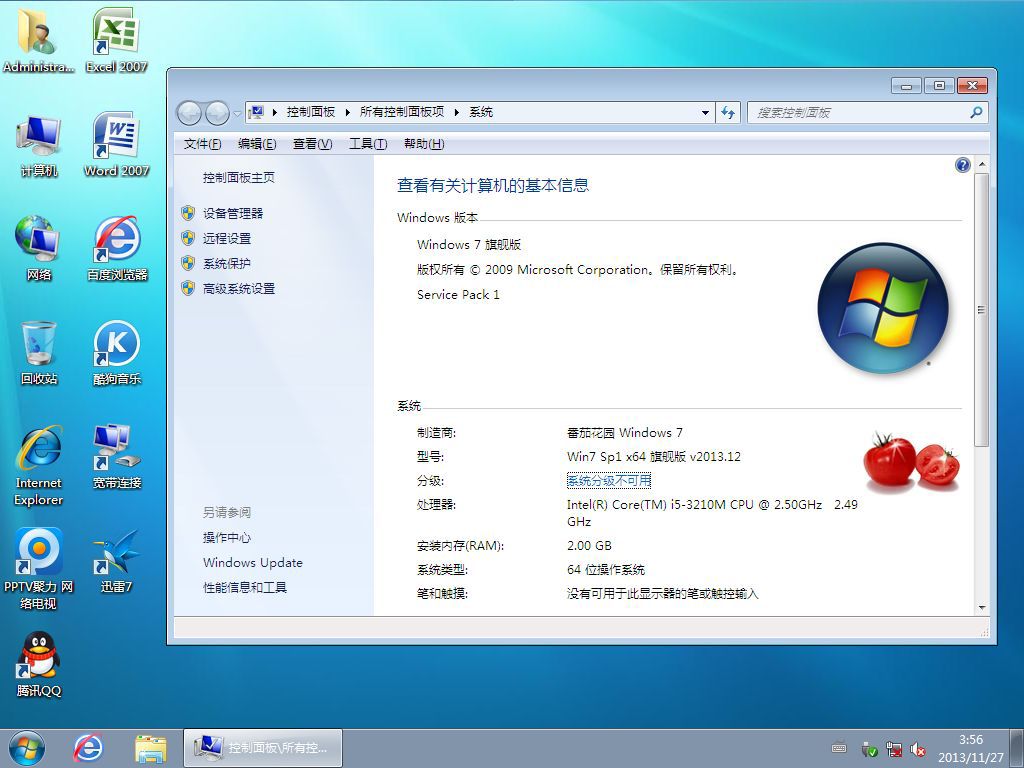Click the '64 位操作系统' system type value

pyautogui.click(x=606, y=569)
